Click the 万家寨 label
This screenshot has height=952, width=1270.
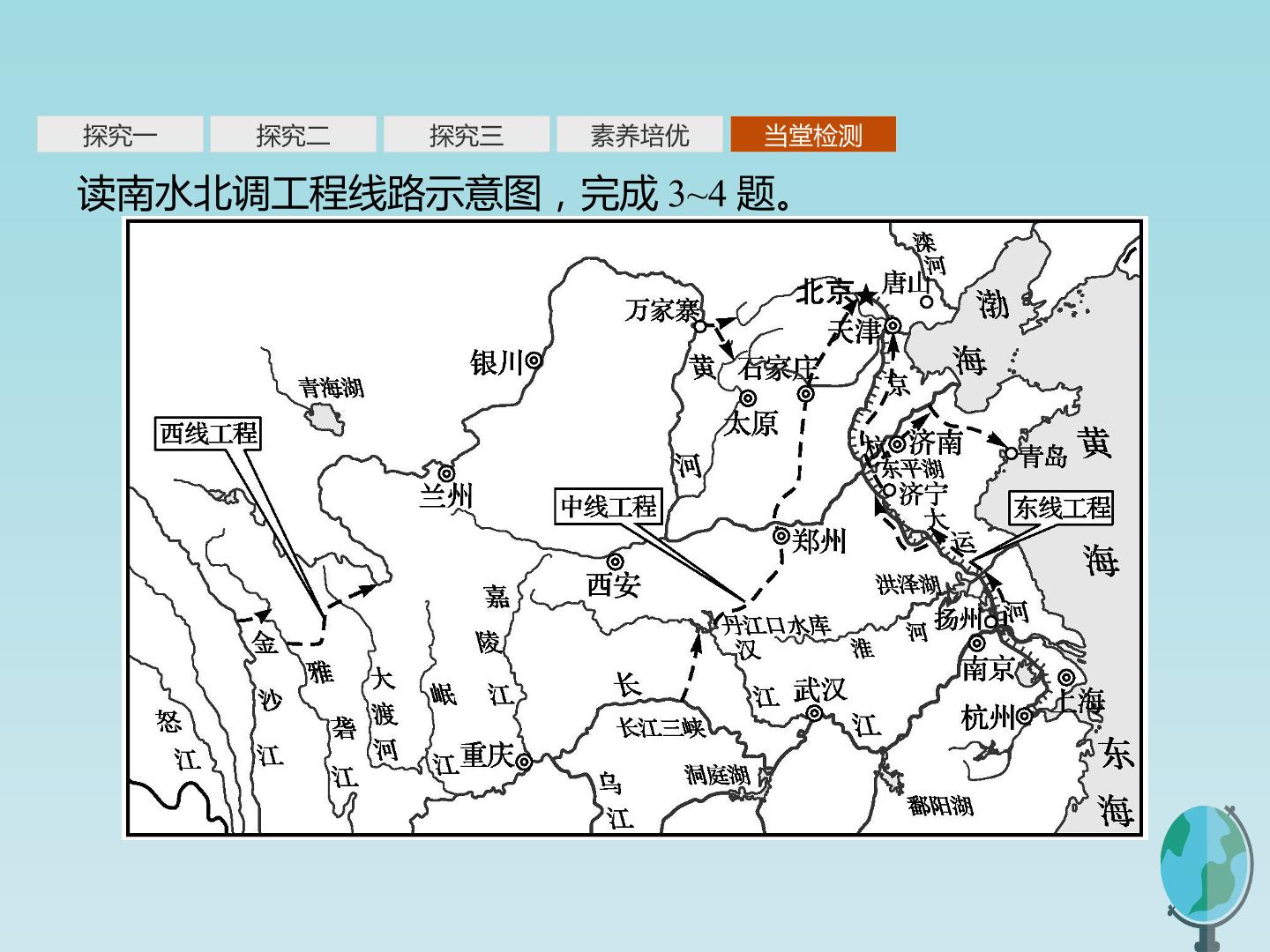click(x=662, y=310)
